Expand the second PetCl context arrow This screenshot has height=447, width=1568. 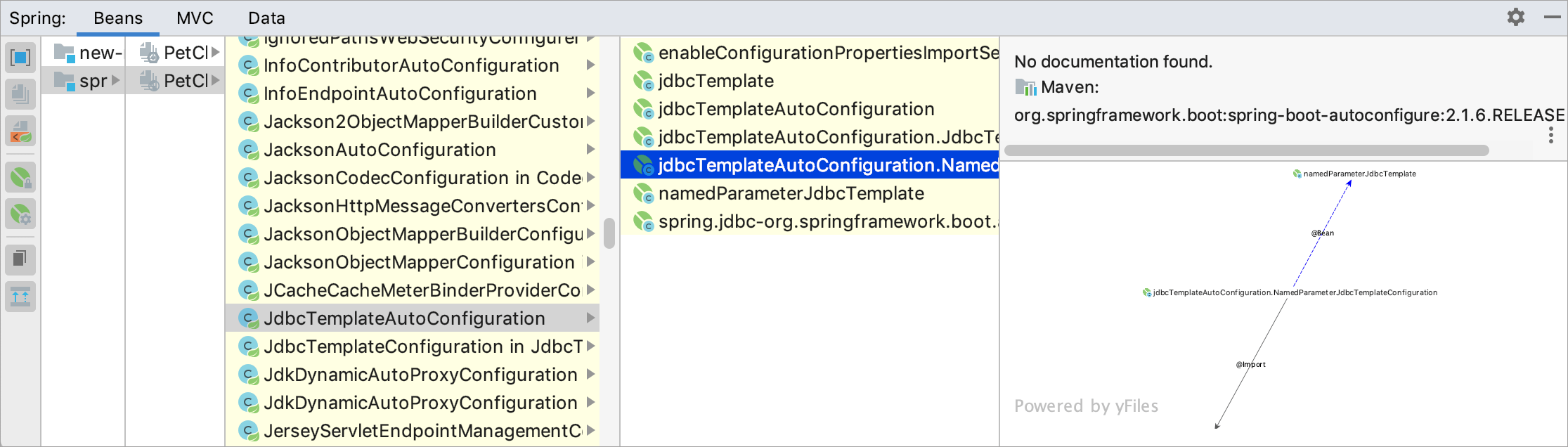(x=216, y=81)
